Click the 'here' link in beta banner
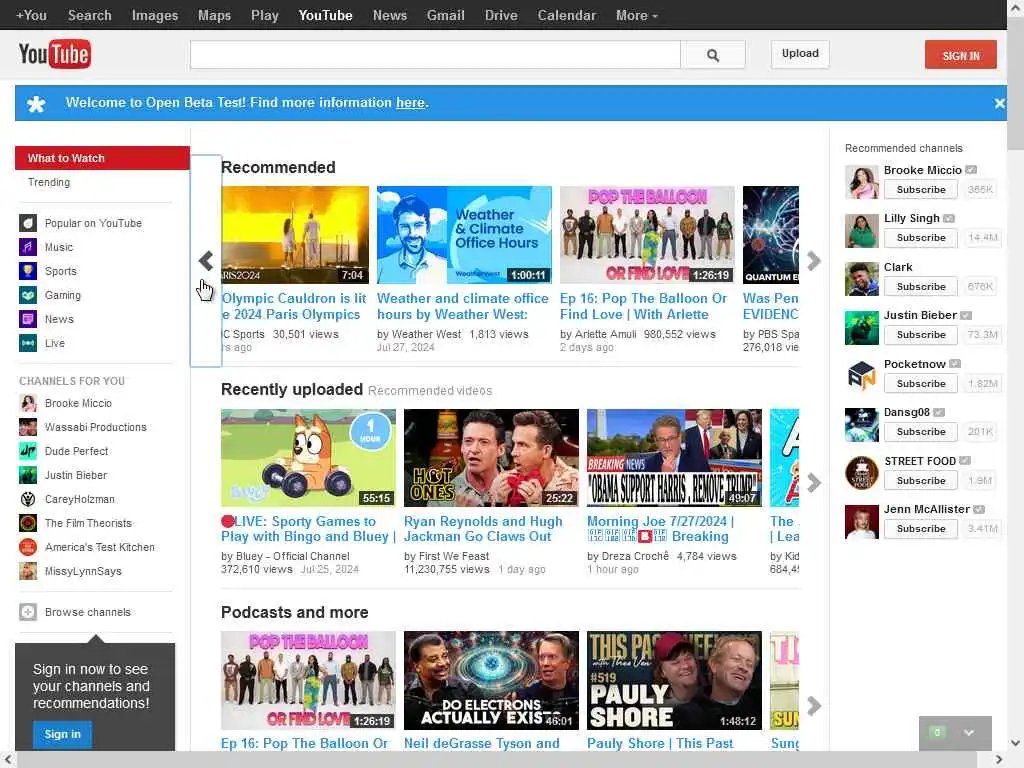The image size is (1024, 768). (410, 103)
